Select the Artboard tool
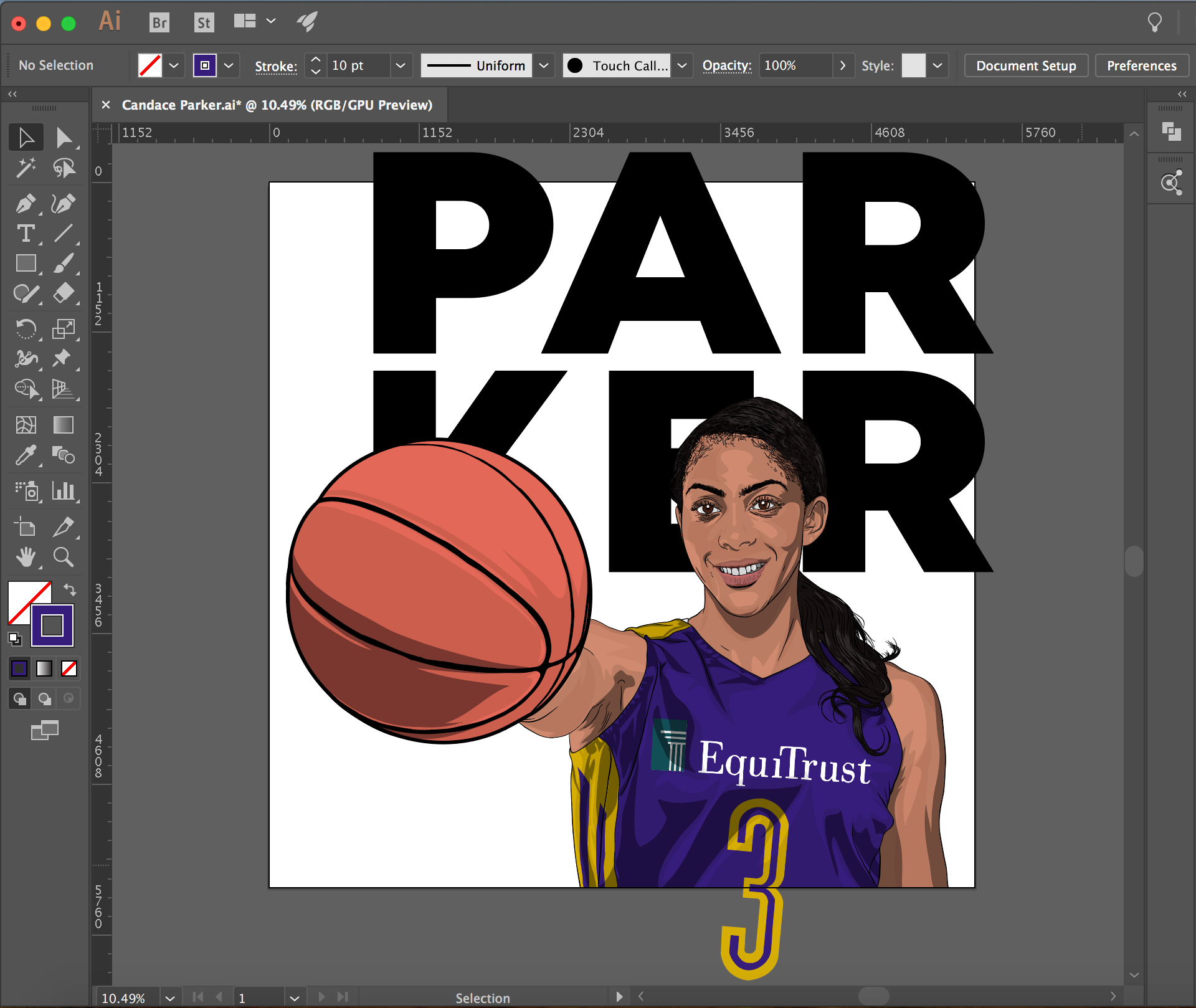Viewport: 1196px width, 1008px height. (26, 527)
